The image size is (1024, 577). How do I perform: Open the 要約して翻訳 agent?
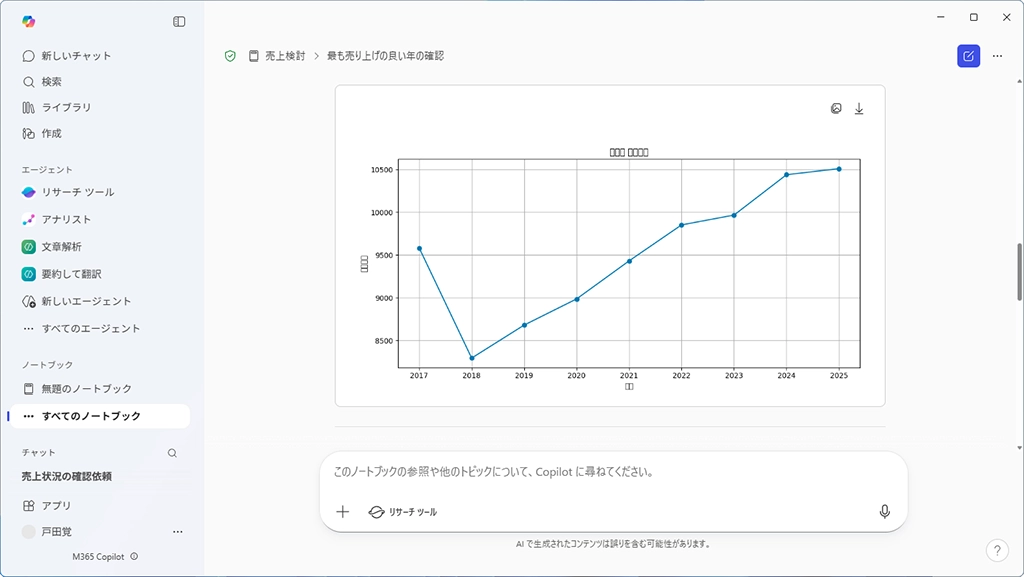pyautogui.click(x=71, y=274)
